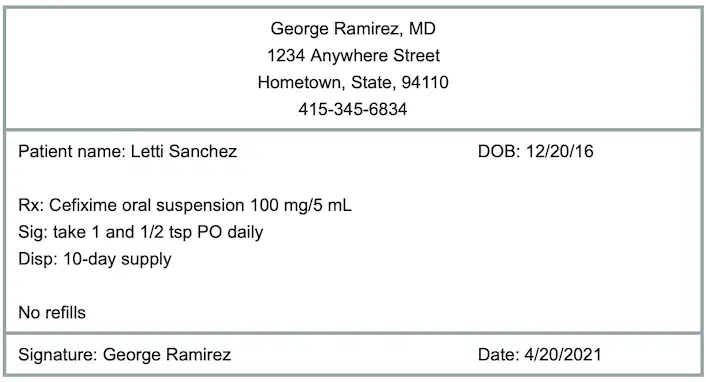The width and height of the screenshot is (706, 382).
Task: Select the patient name Letti Sanchez
Action: 184,151
